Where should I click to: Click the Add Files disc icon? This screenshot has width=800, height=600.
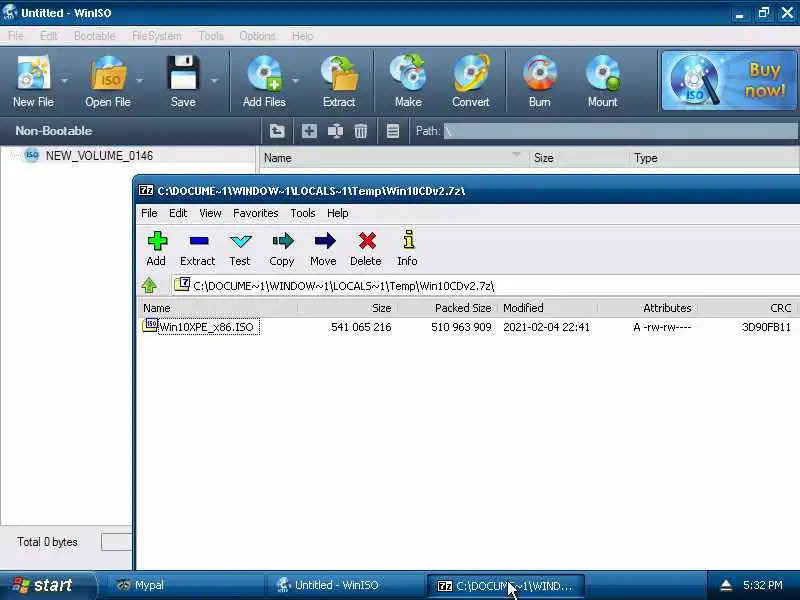pos(264,74)
